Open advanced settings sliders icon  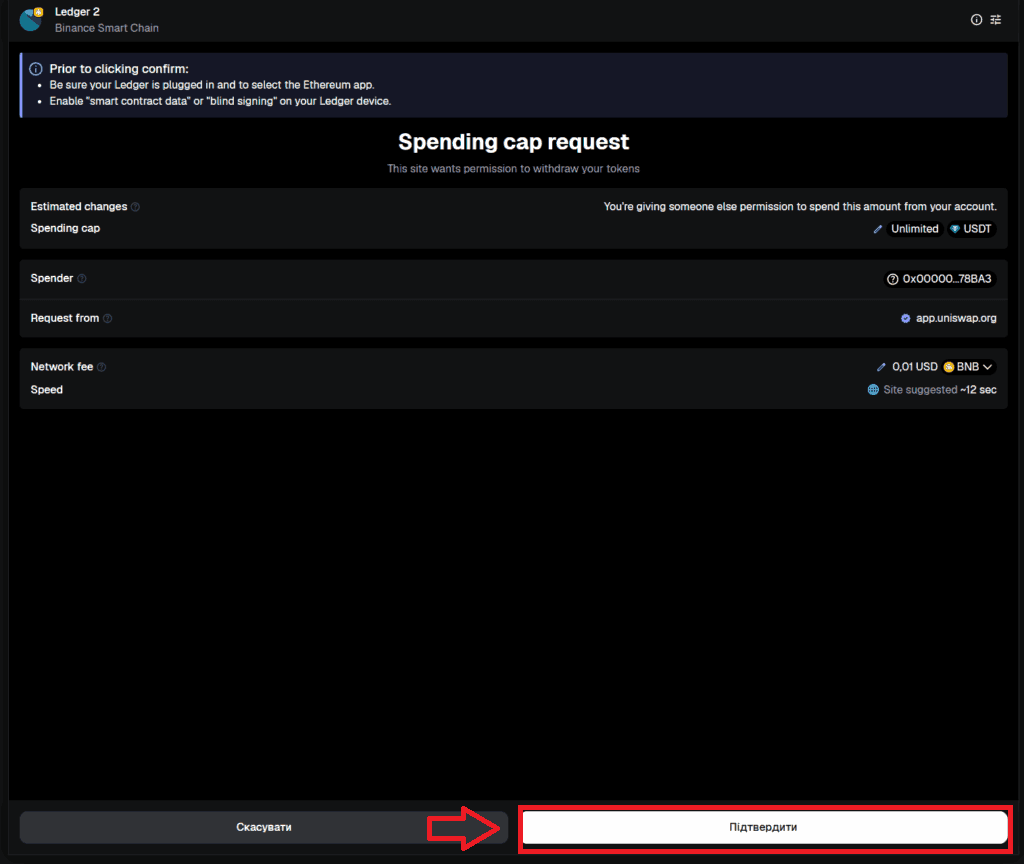(x=995, y=20)
